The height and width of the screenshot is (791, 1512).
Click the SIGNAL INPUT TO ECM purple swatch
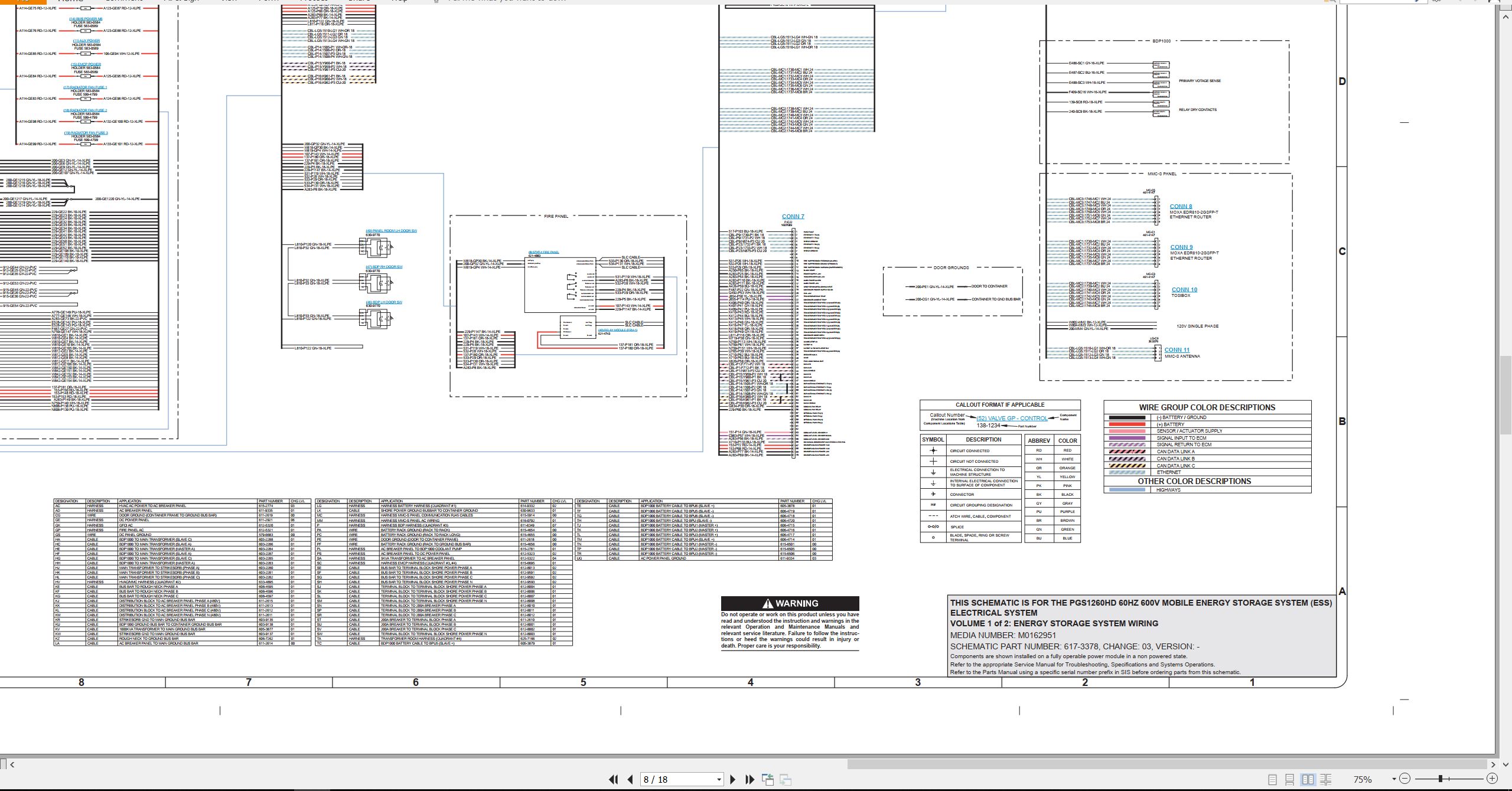pos(1127,438)
